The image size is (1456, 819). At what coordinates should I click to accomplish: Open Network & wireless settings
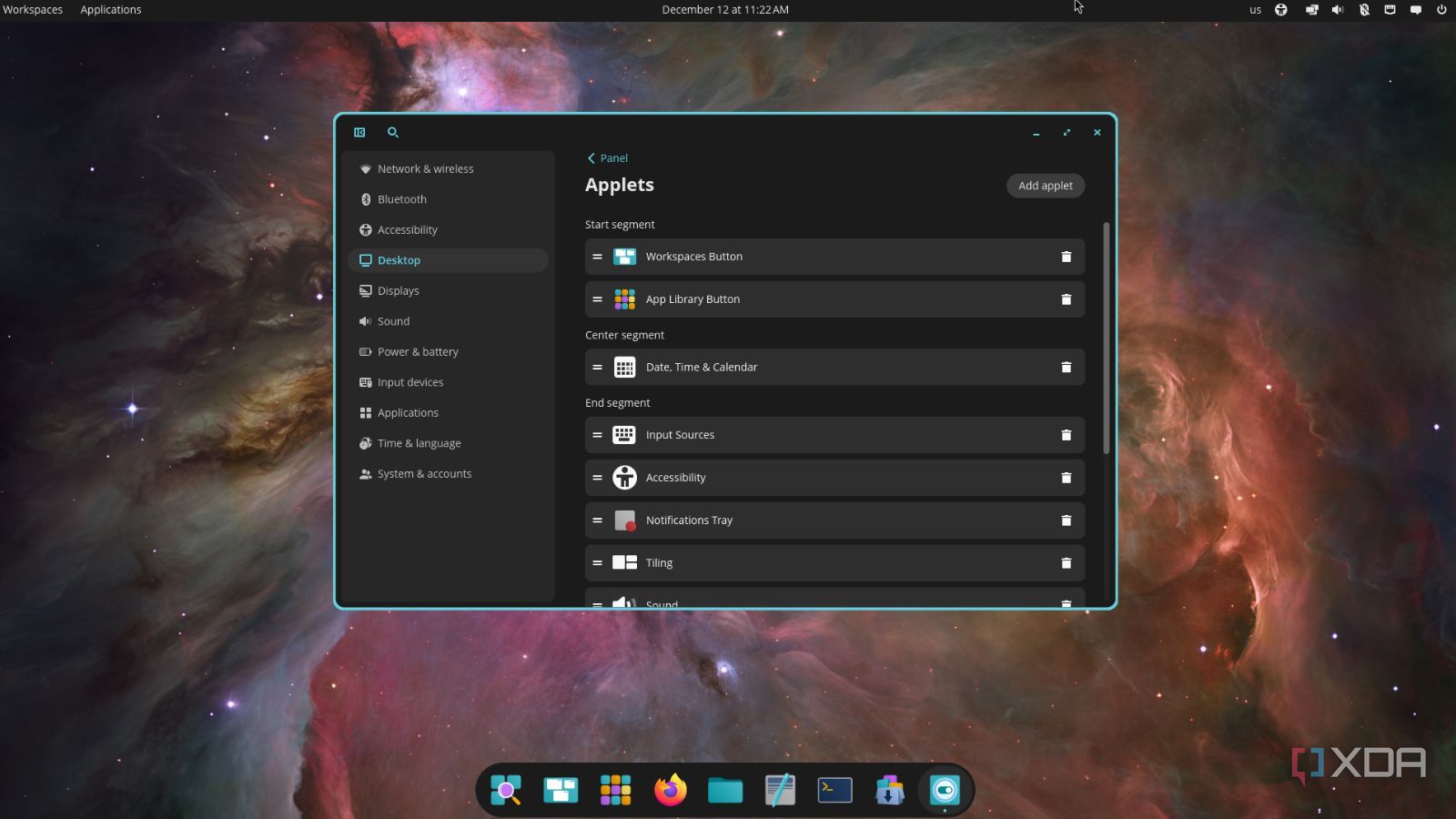448,169
